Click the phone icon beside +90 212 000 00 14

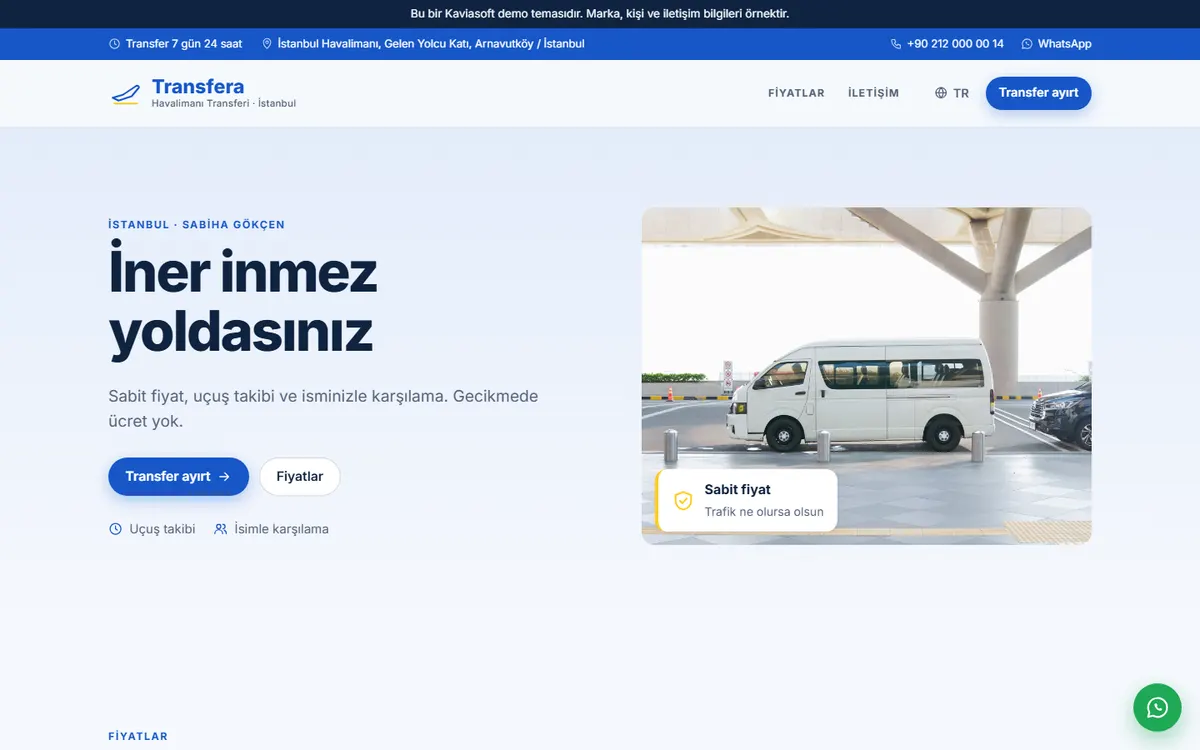pyautogui.click(x=896, y=44)
